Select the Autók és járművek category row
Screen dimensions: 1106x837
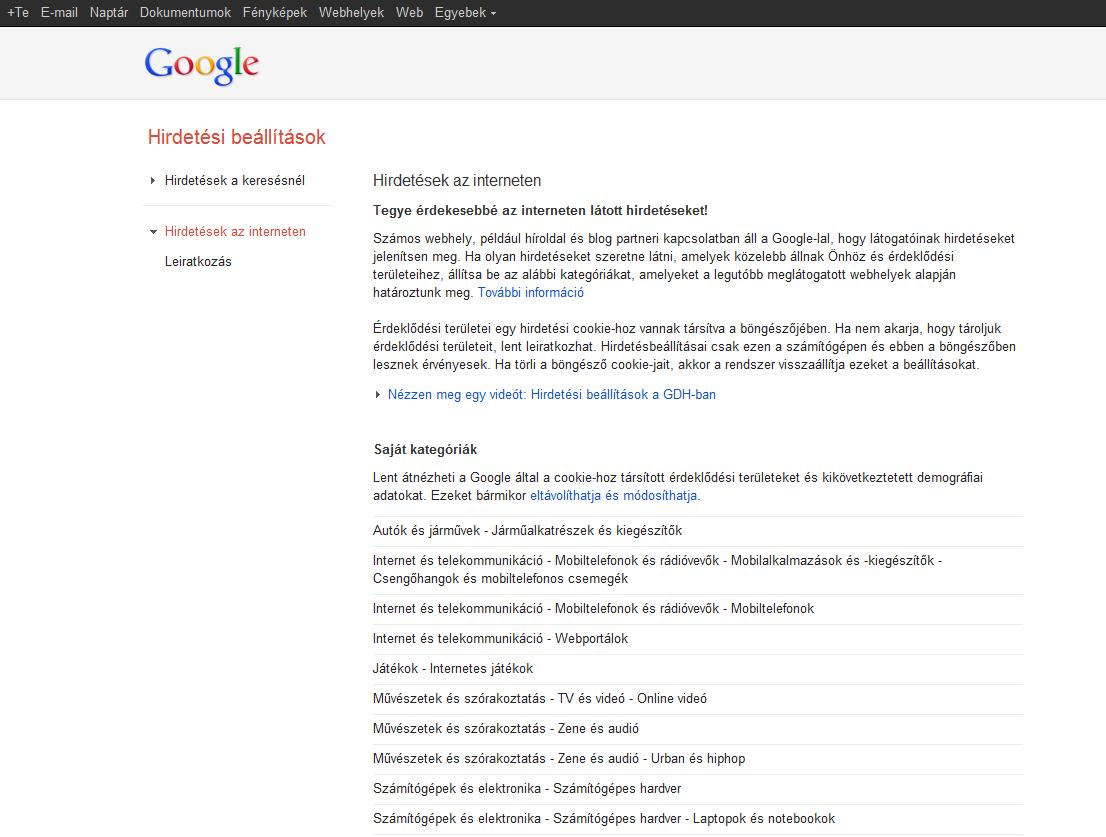[x=698, y=531]
